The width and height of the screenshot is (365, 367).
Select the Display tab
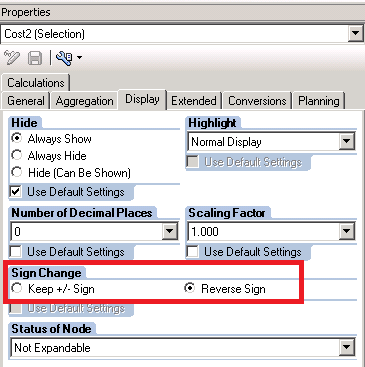point(142,99)
